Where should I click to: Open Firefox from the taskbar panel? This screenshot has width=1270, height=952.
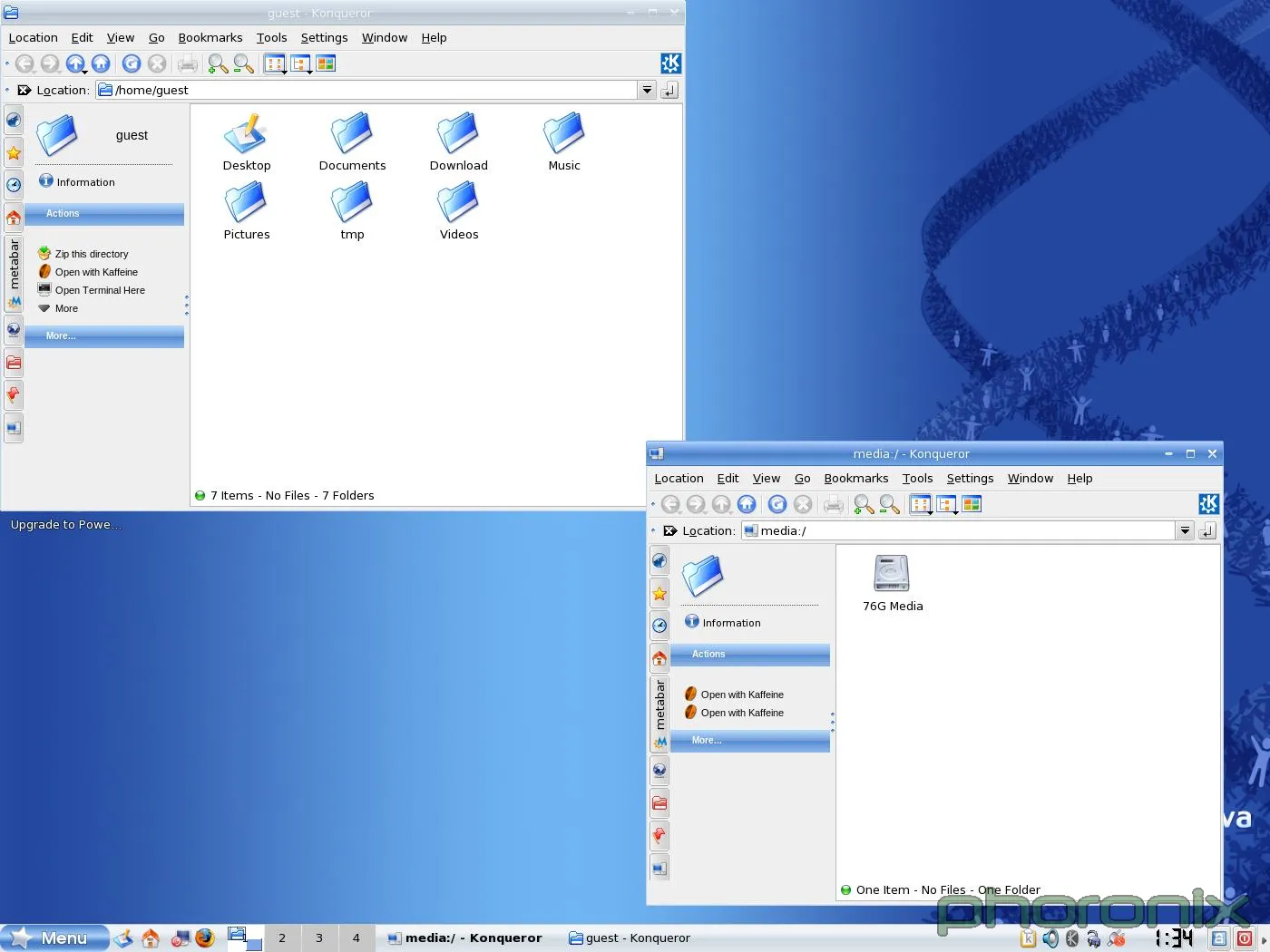(x=205, y=937)
